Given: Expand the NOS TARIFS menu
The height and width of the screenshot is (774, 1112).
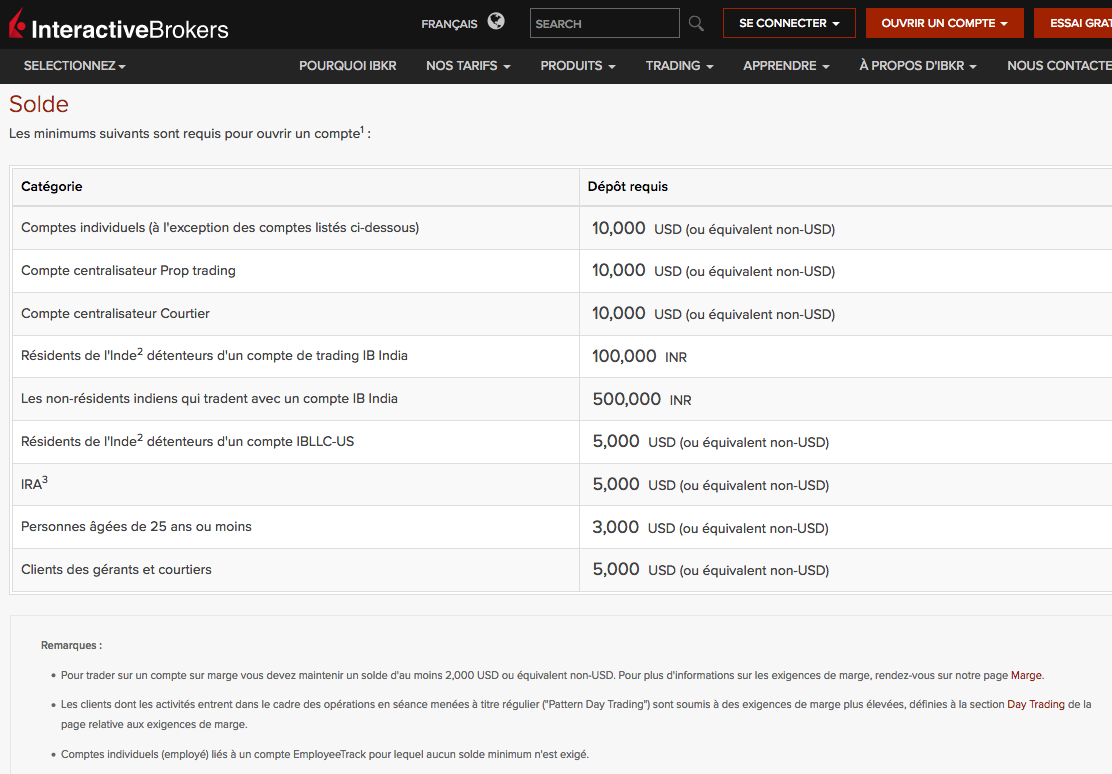Looking at the screenshot, I should pyautogui.click(x=468, y=66).
